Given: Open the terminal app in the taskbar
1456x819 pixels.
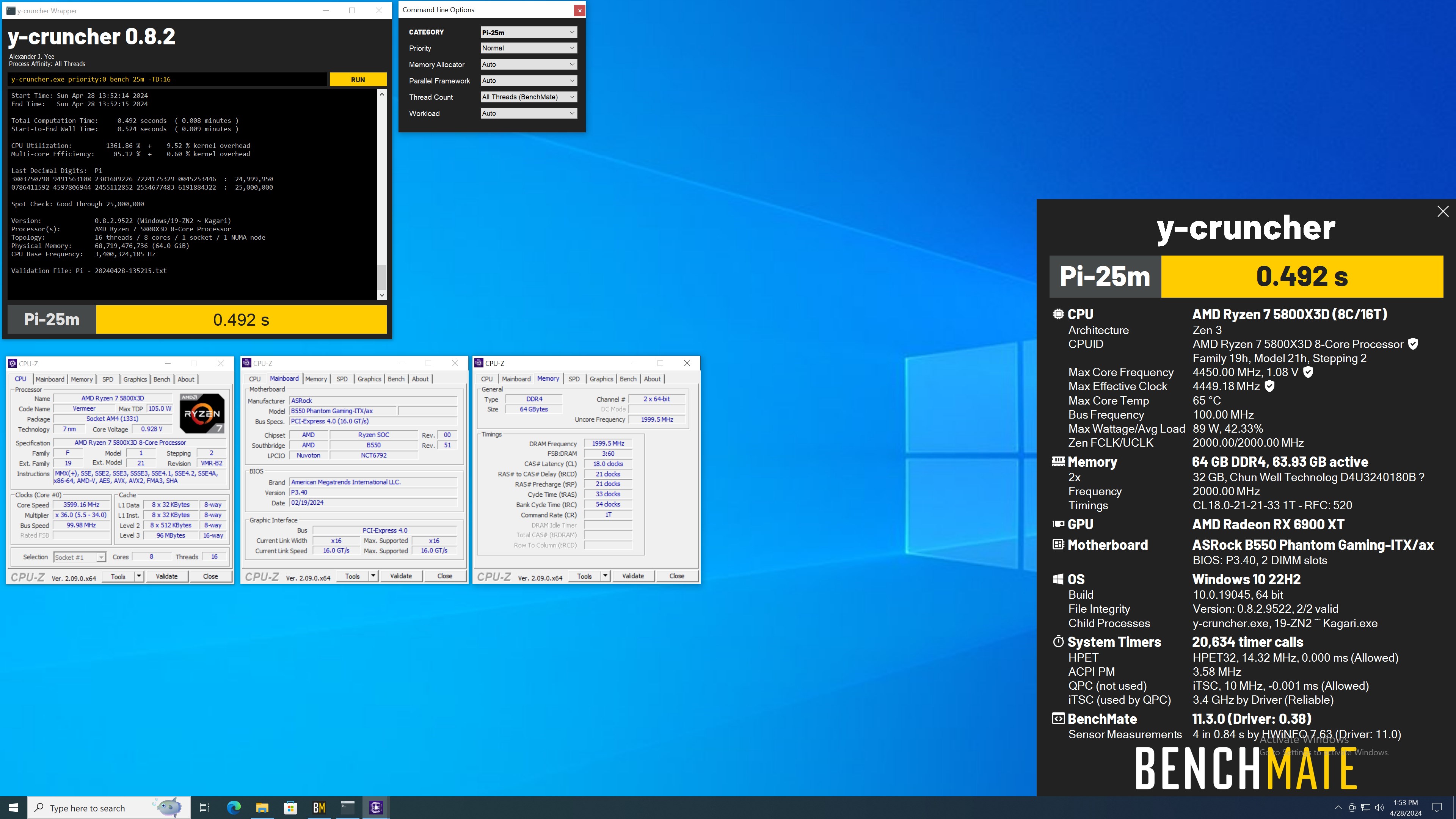Looking at the screenshot, I should click(x=348, y=808).
